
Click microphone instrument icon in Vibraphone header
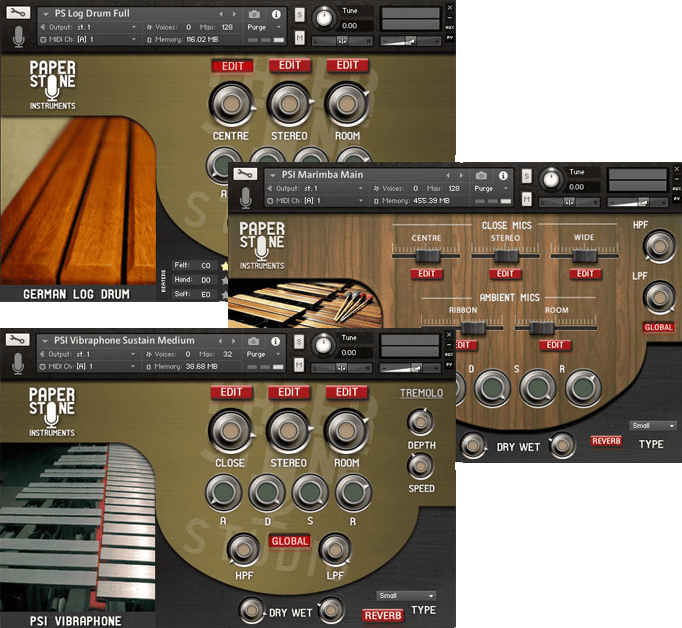click(x=18, y=364)
